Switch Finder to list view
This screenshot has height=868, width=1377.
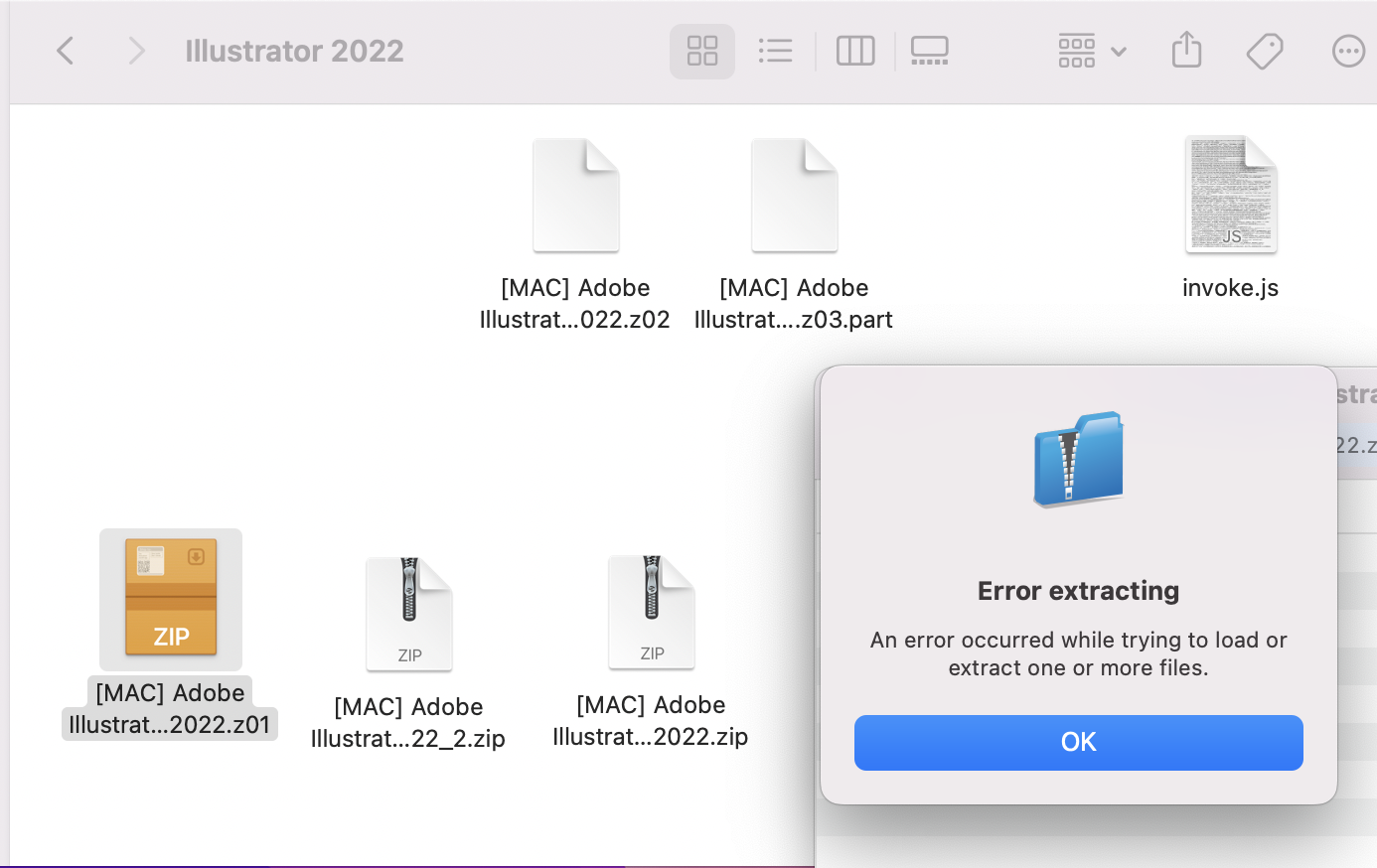[775, 51]
